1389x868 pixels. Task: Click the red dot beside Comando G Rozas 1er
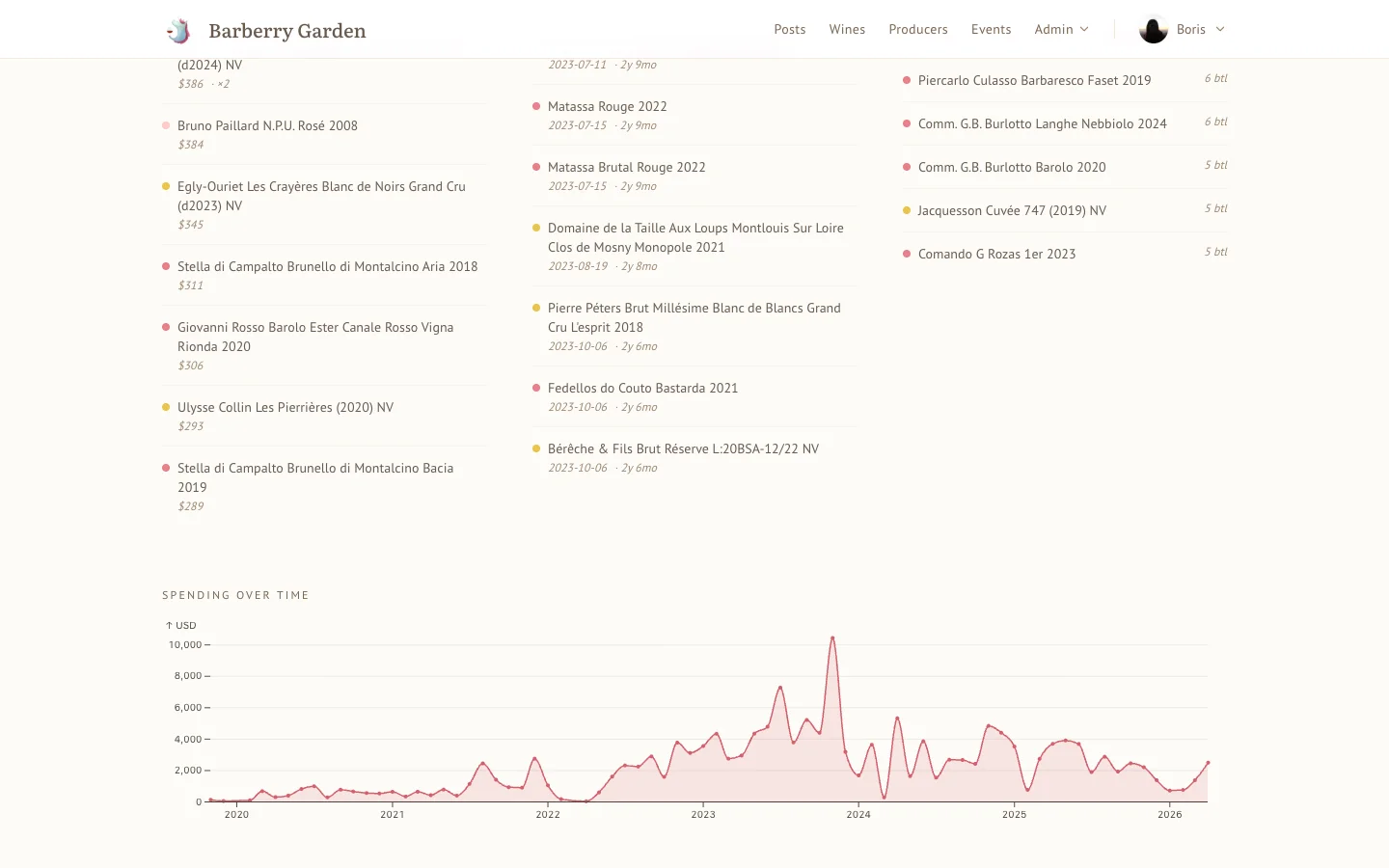click(905, 253)
